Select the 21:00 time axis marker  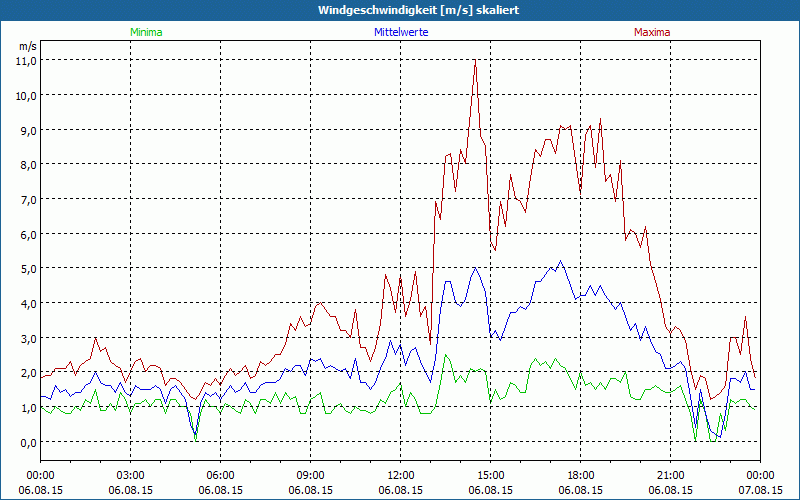click(x=671, y=475)
